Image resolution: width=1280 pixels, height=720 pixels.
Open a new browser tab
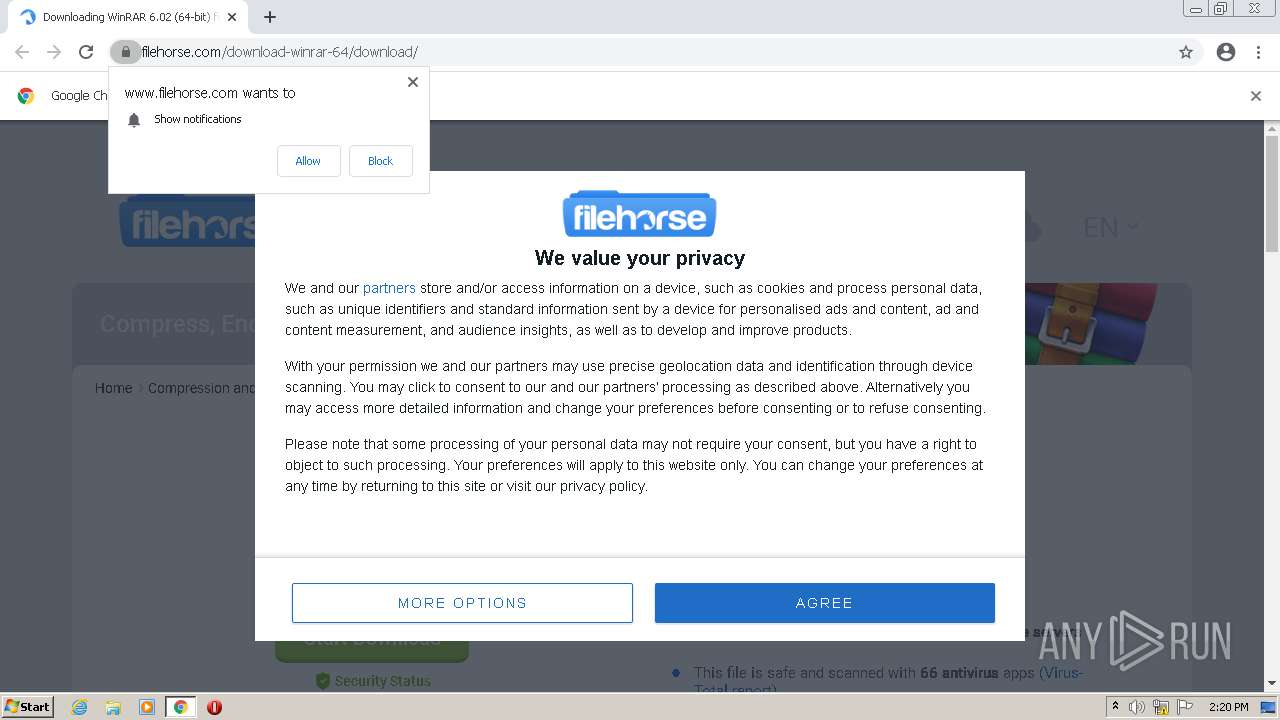tap(270, 17)
